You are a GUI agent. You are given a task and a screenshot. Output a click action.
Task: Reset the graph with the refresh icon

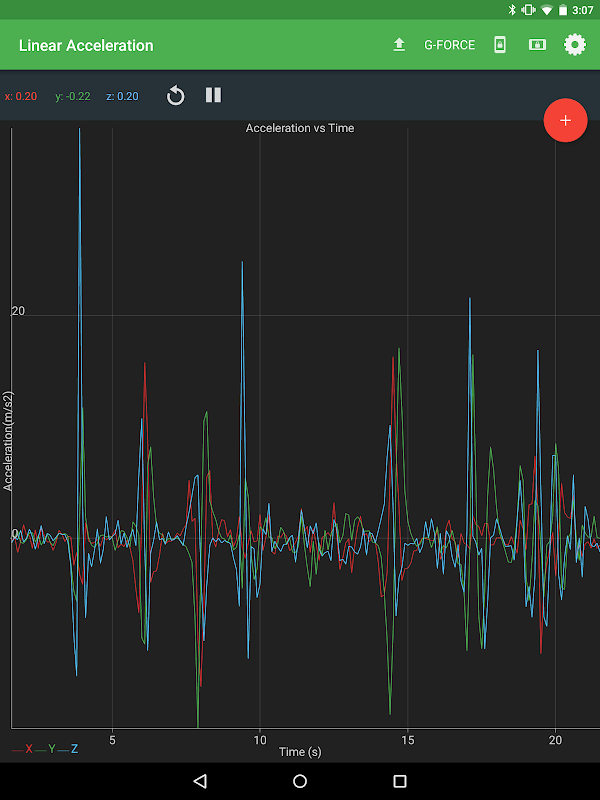pyautogui.click(x=176, y=95)
